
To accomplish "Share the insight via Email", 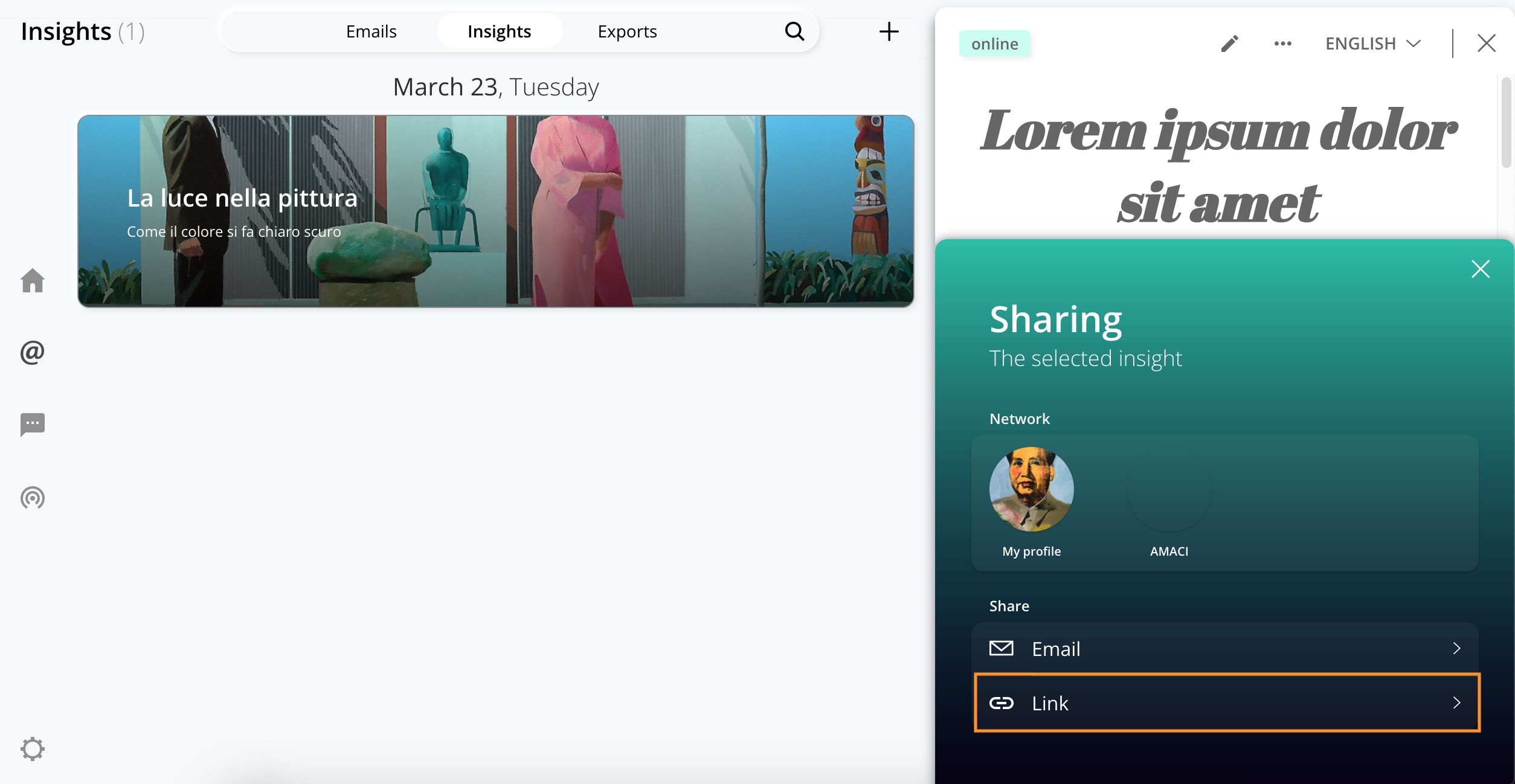I will pyautogui.click(x=1225, y=649).
